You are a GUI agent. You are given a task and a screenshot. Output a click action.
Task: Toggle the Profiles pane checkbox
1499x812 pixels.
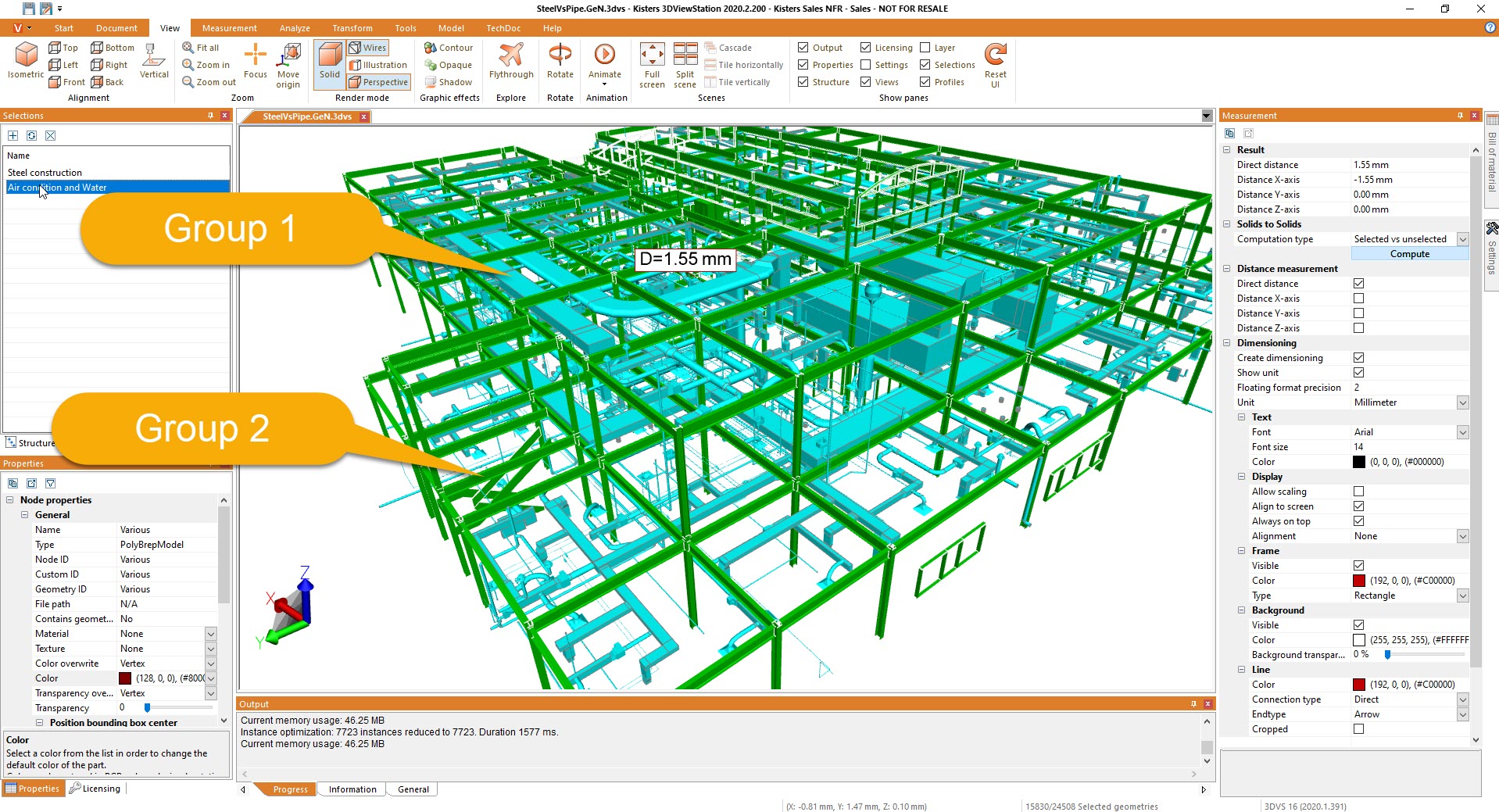925,82
